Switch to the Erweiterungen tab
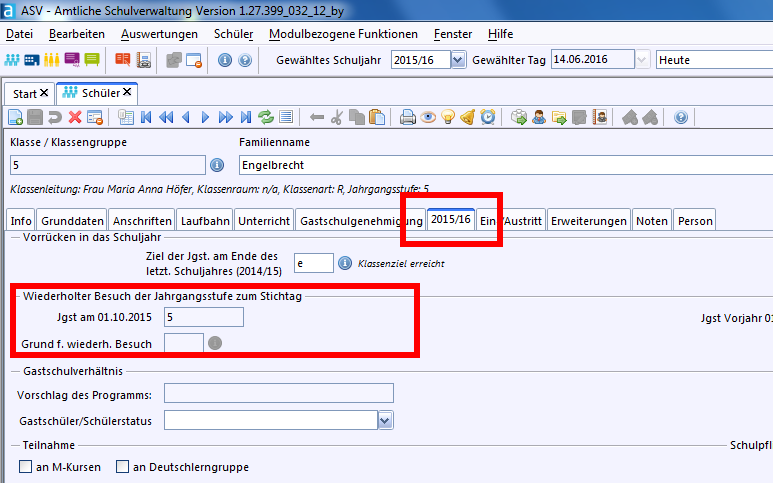 (x=589, y=221)
